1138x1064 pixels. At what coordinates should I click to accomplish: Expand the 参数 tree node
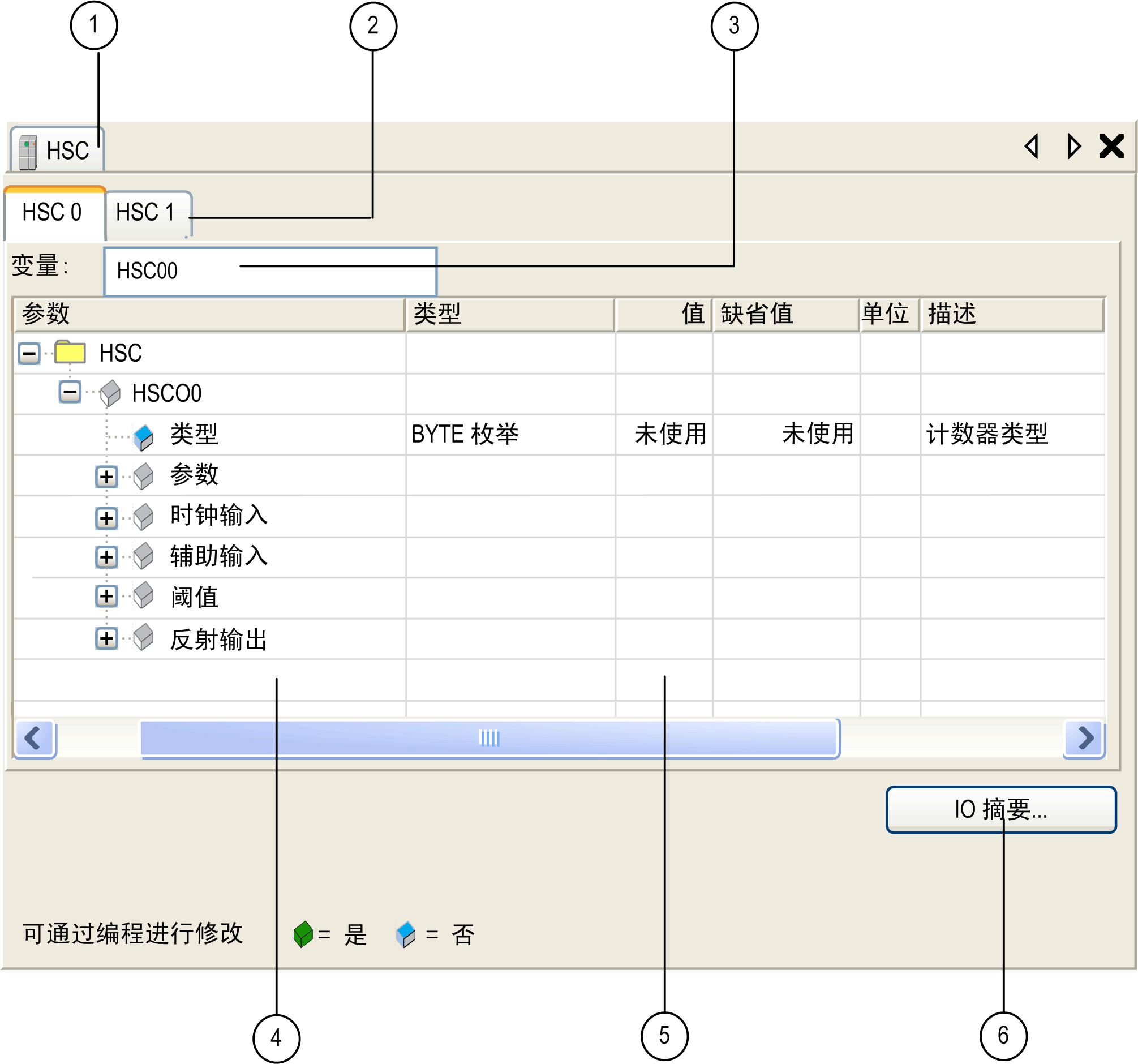pyautogui.click(x=106, y=477)
